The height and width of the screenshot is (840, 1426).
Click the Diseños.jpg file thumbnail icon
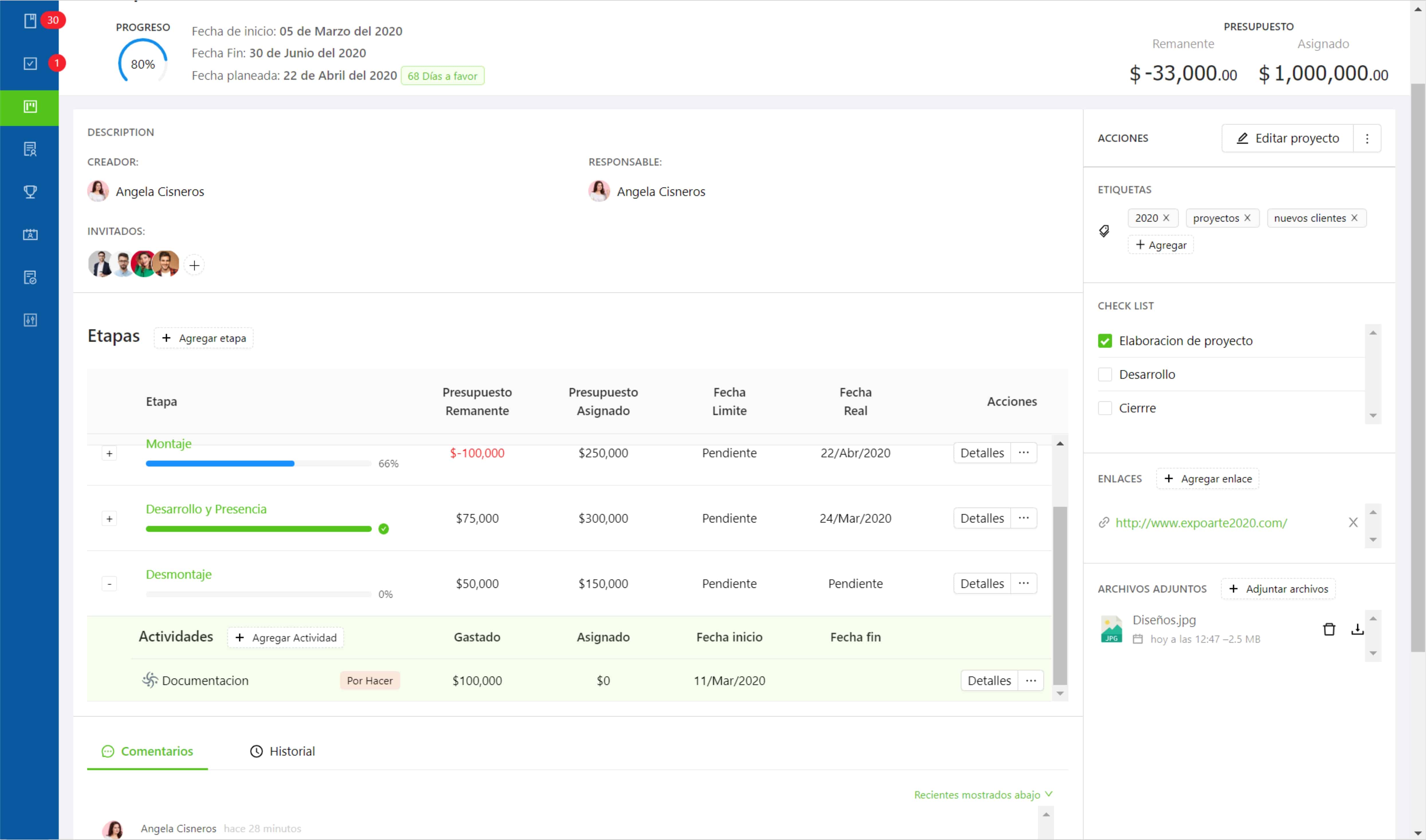tap(1111, 629)
